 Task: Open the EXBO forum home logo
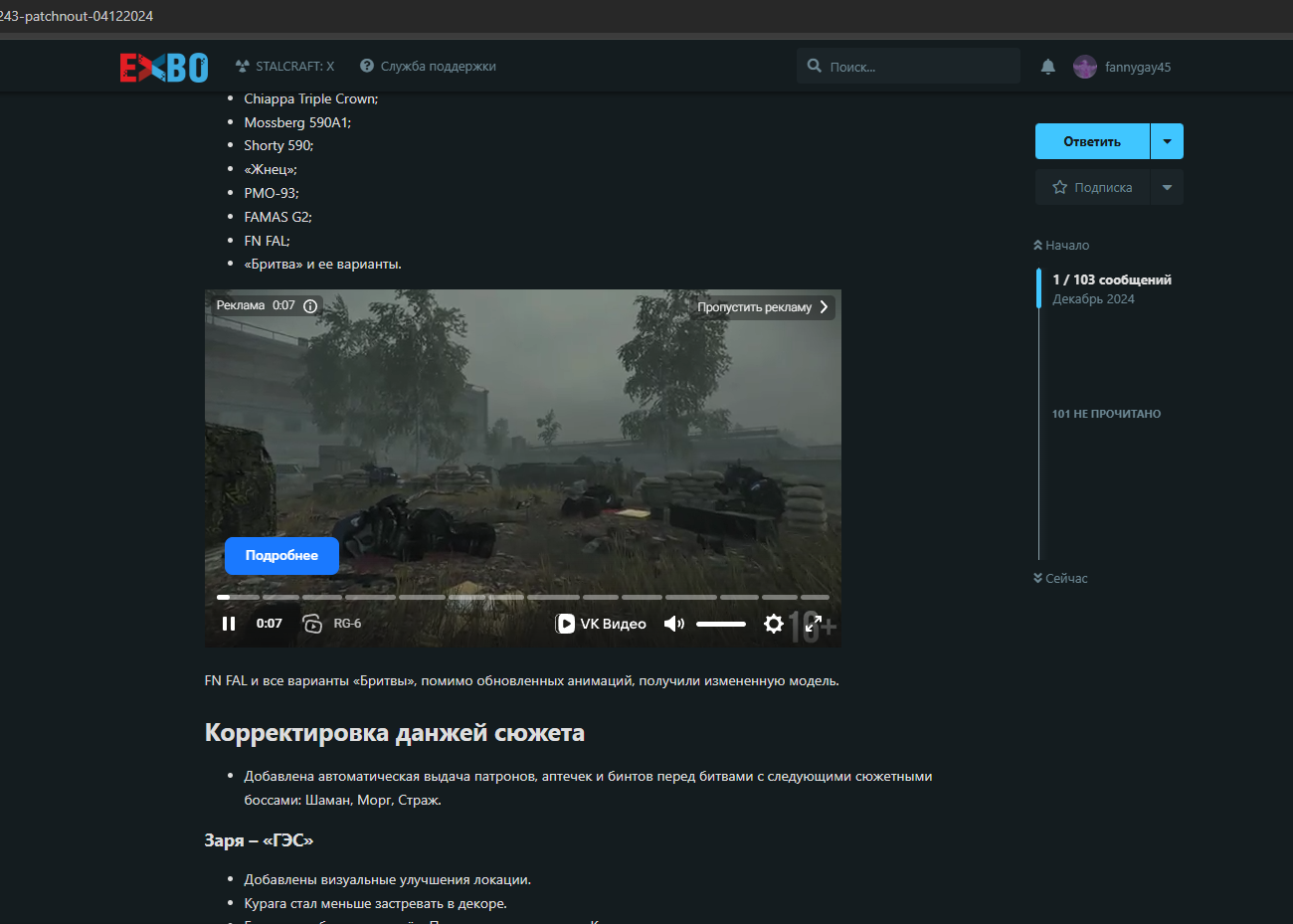tap(164, 67)
